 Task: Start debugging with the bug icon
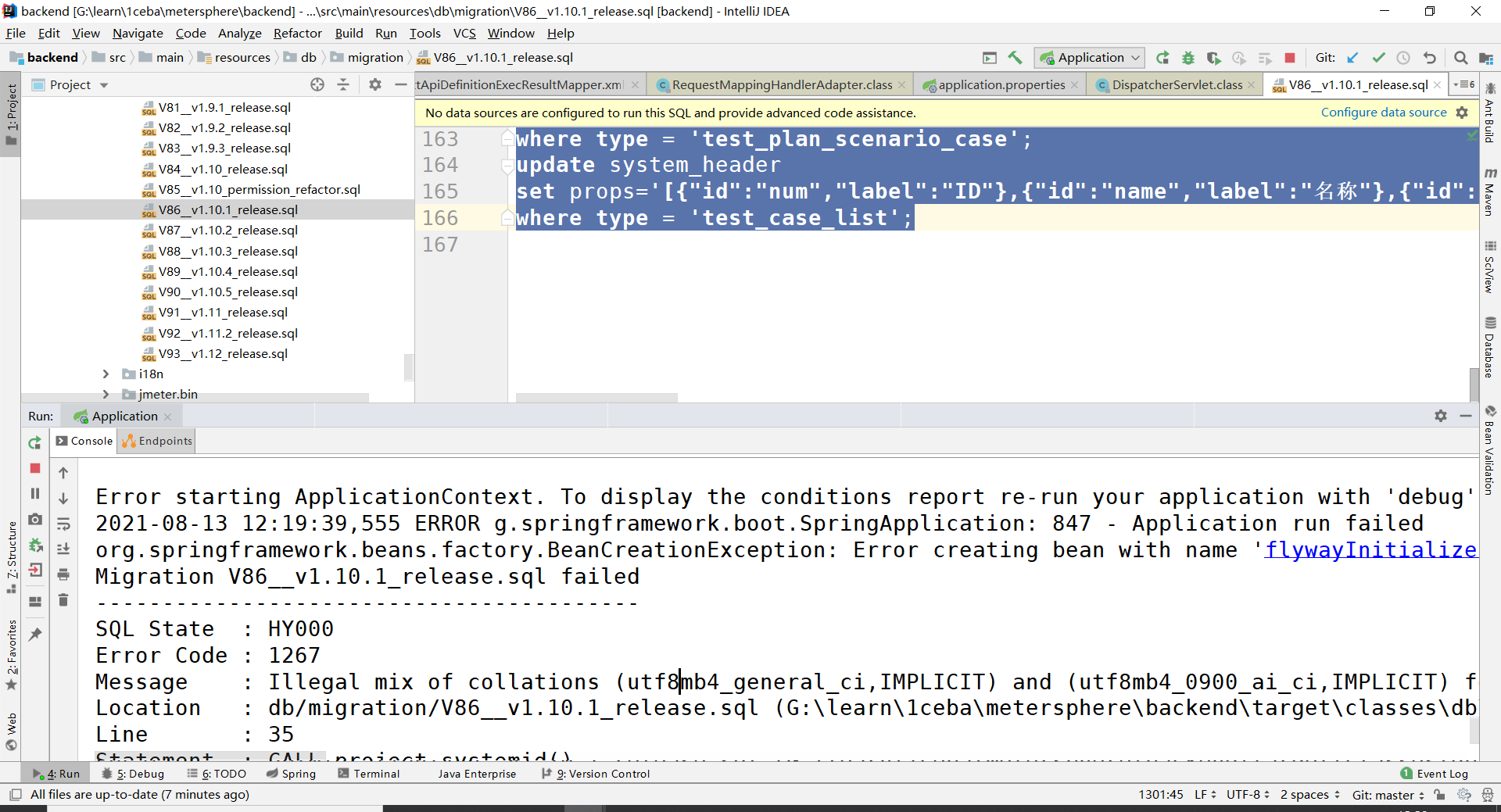[1188, 57]
